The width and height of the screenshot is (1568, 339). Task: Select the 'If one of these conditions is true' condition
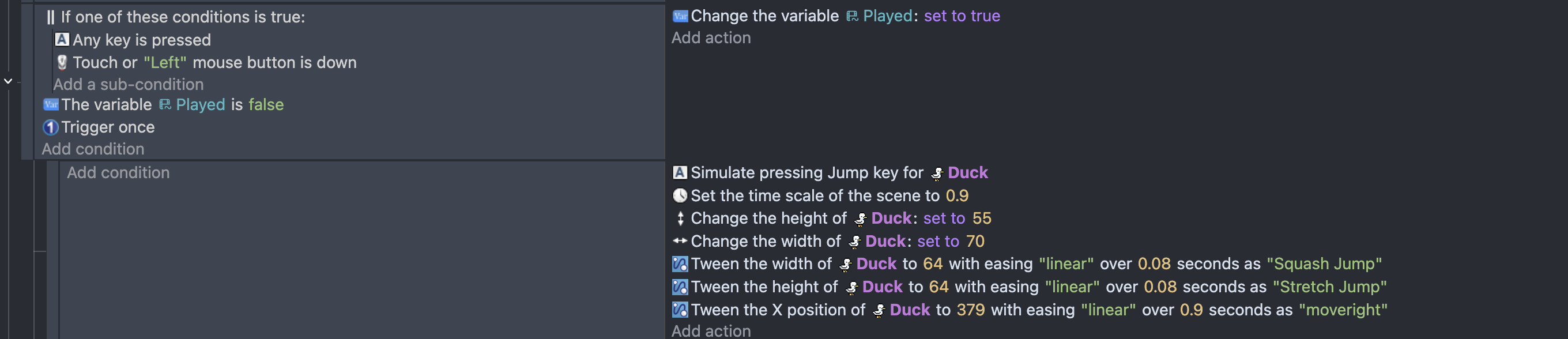click(x=183, y=17)
